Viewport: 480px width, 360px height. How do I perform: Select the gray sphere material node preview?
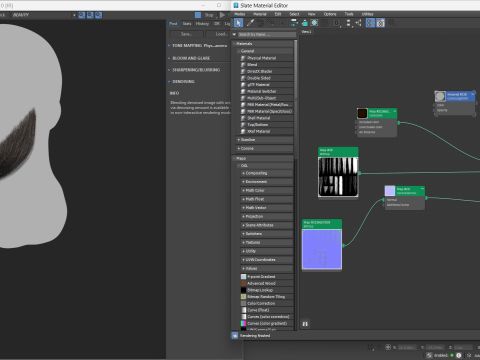click(x=440, y=96)
